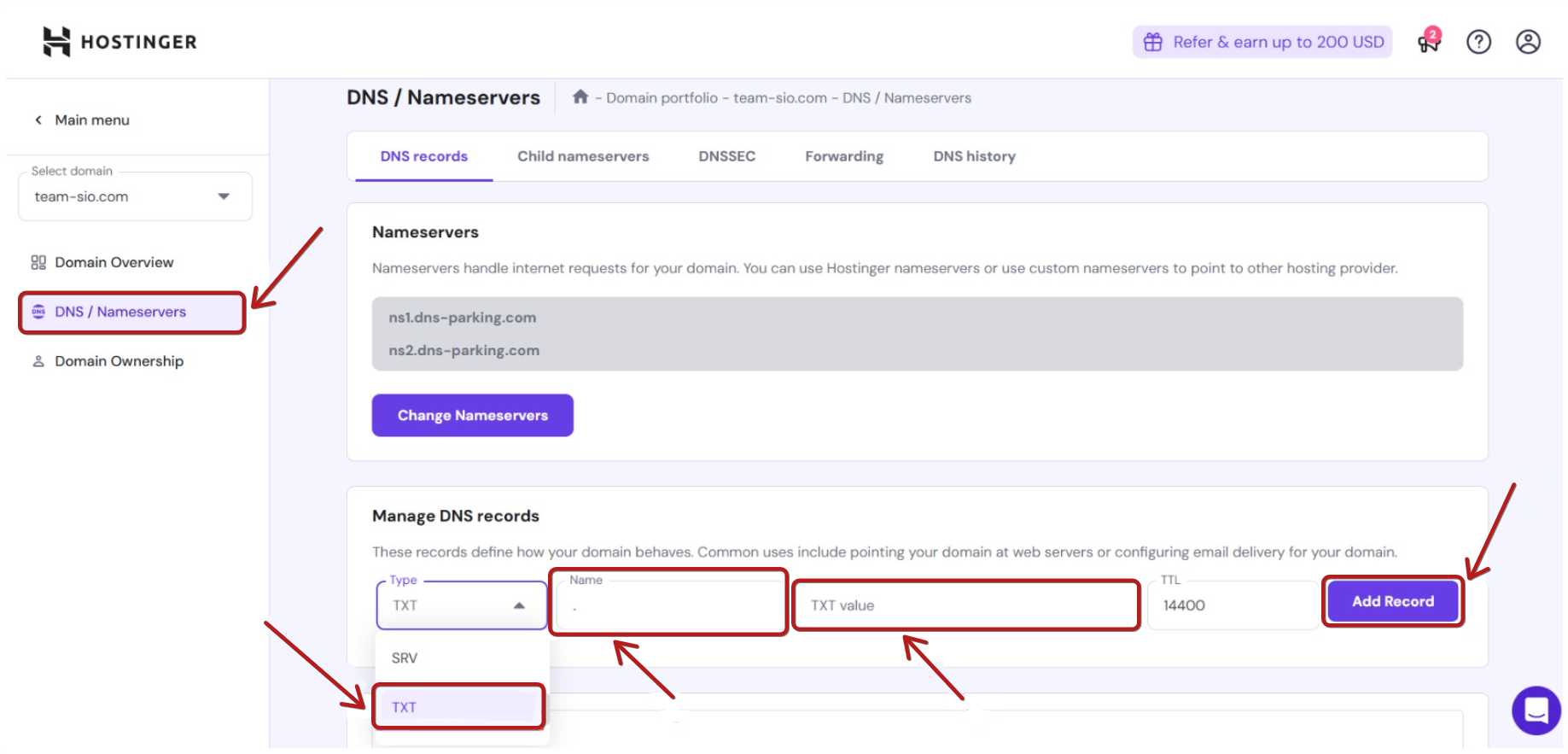The image size is (1568, 754).
Task: Open the Forwarding tab
Action: (844, 156)
